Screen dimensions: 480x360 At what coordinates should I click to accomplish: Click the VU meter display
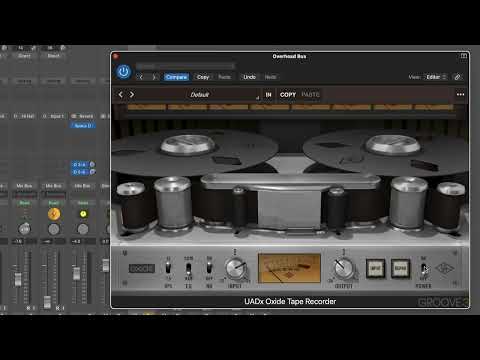click(x=289, y=268)
